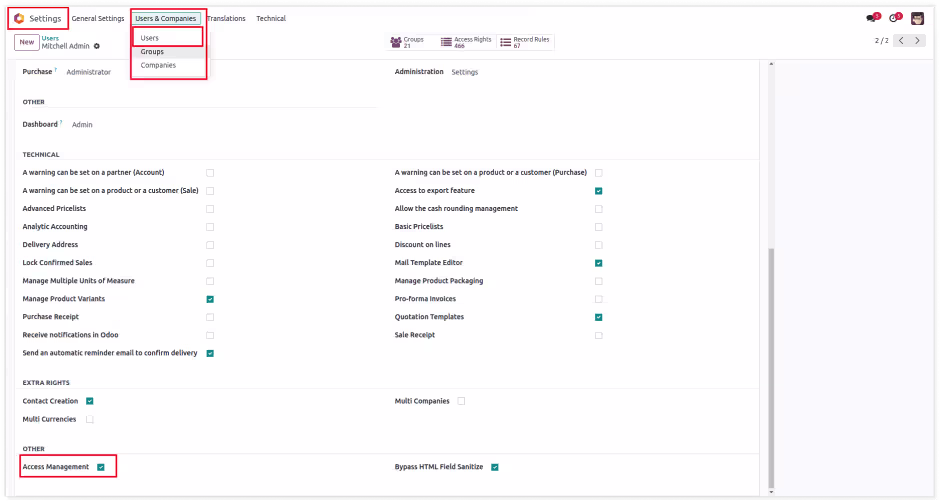Click the scrollbar up arrow
The height and width of the screenshot is (503, 940).
click(771, 64)
